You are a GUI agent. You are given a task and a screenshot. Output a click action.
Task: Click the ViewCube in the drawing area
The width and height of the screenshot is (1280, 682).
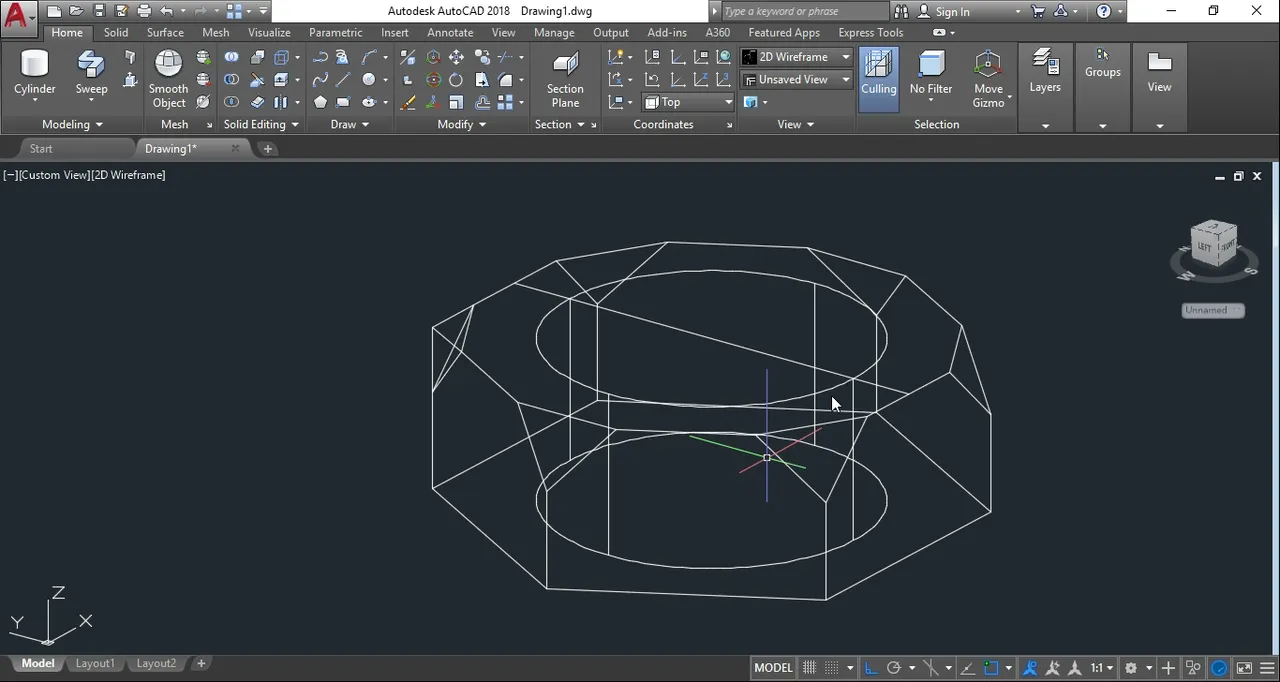click(1214, 244)
